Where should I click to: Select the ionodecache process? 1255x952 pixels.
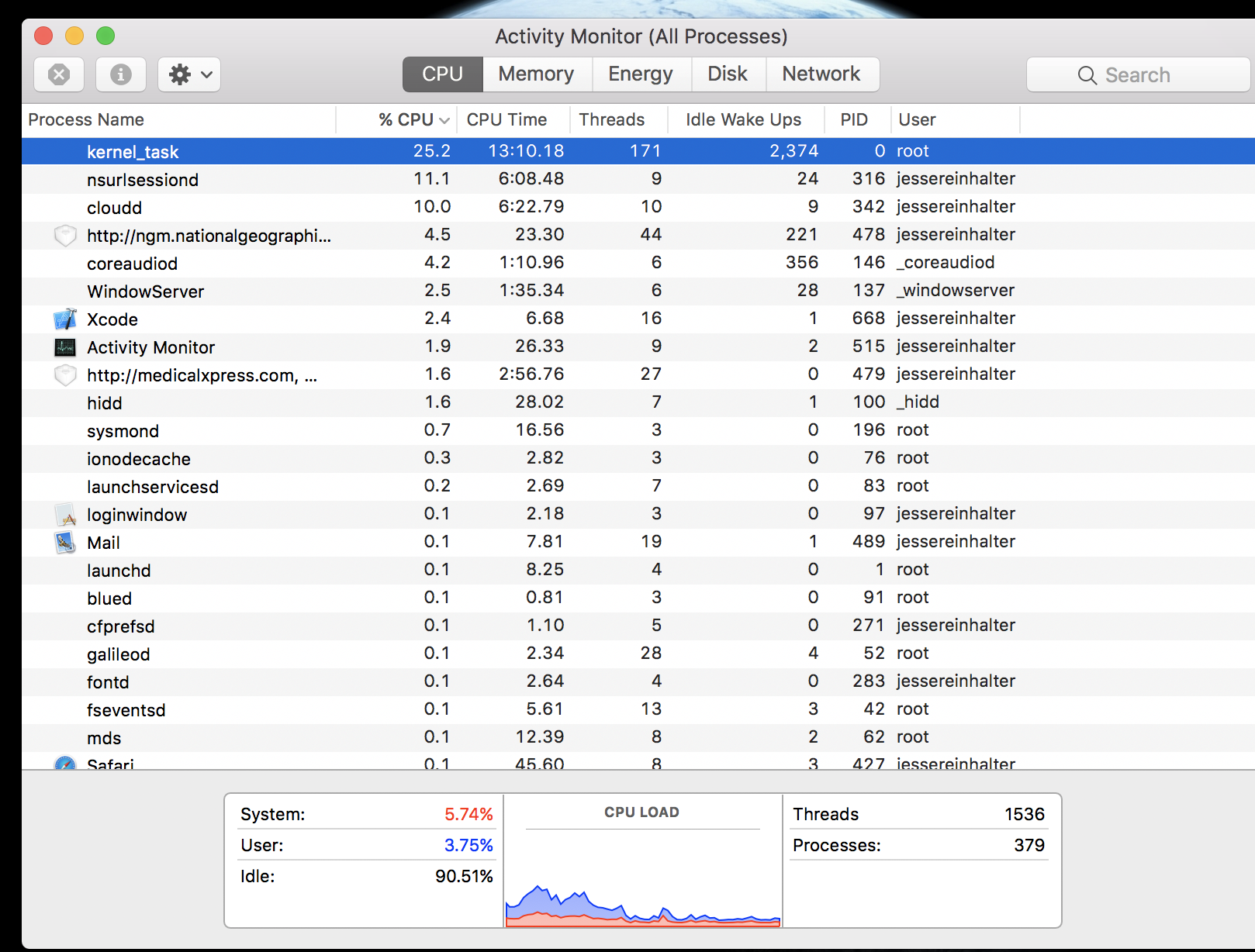click(638, 458)
